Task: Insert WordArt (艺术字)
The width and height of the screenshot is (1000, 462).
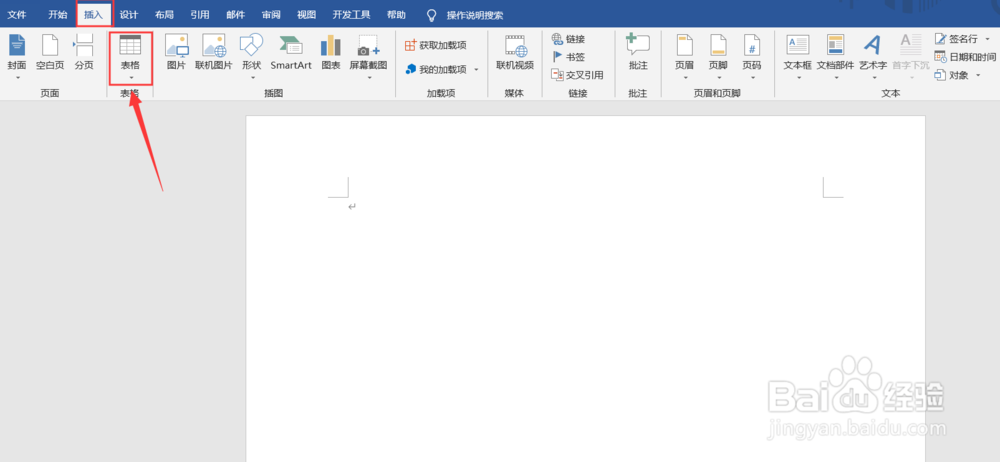Action: [x=873, y=54]
